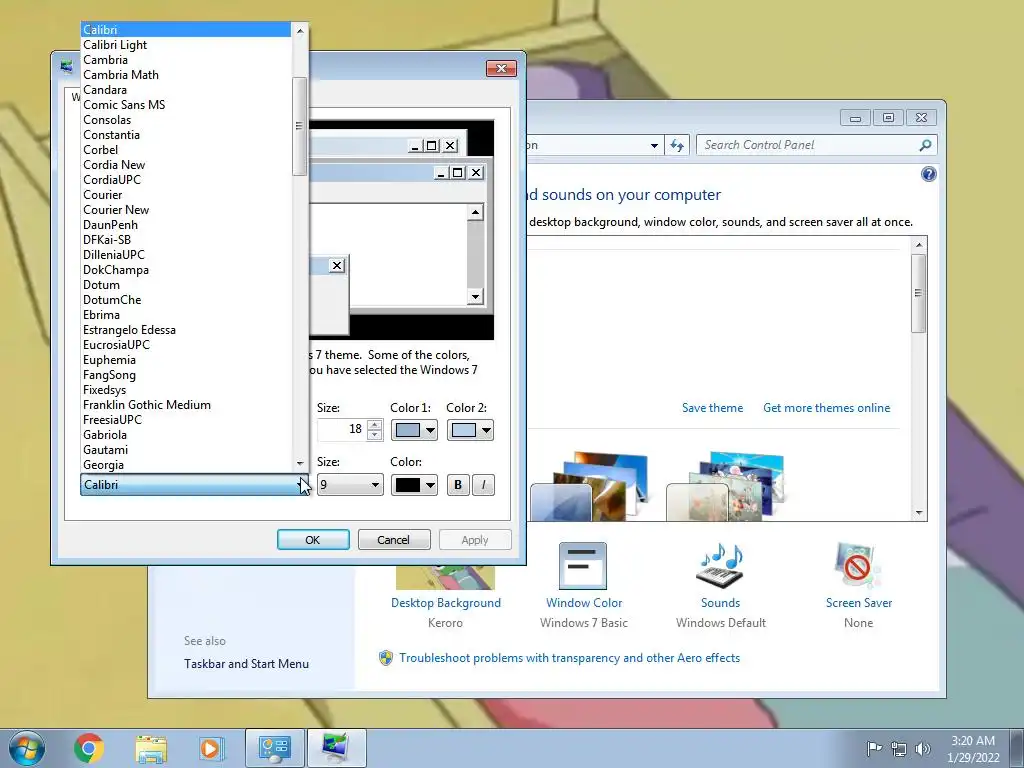This screenshot has width=1024, height=768.
Task: Click Save theme link
Action: [712, 408]
